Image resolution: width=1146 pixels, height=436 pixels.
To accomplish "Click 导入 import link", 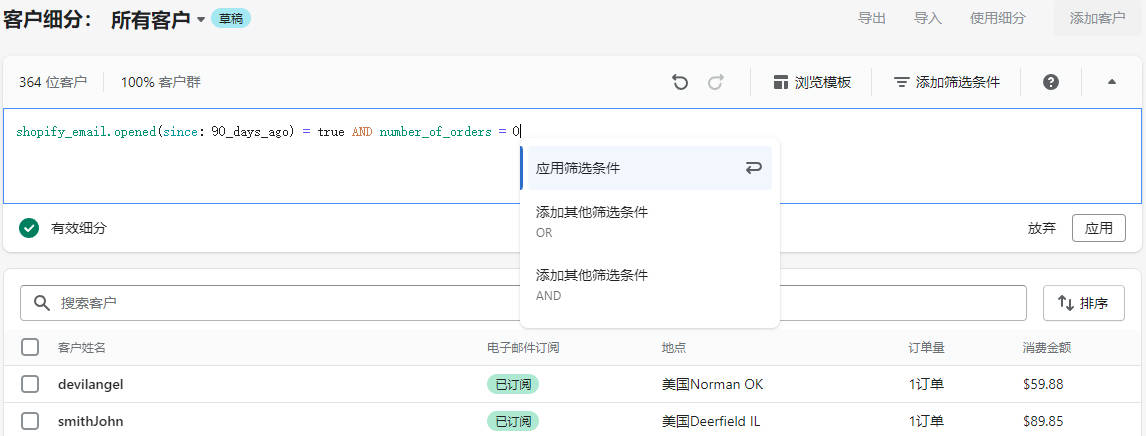I will tap(928, 18).
